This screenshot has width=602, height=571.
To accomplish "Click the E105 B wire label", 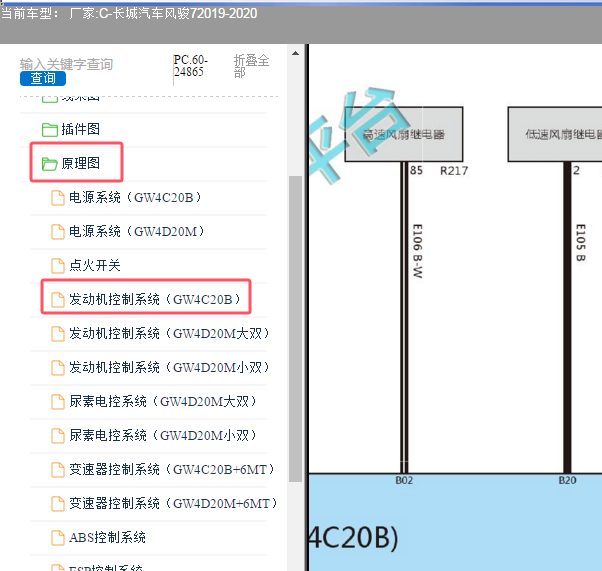I will [580, 243].
